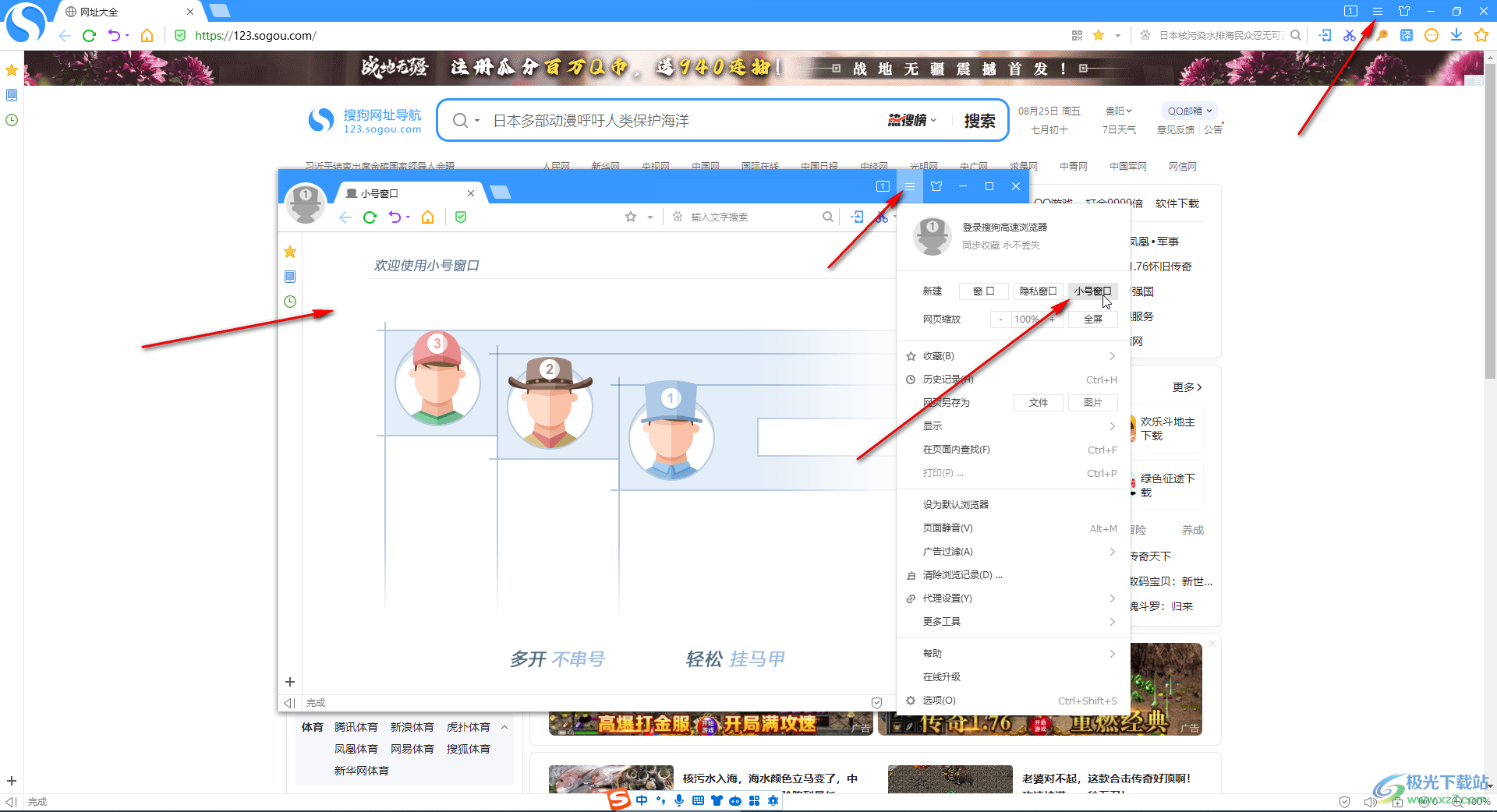Click the 搜索 button on Sogou navigation page
The image size is (1497, 812).
pos(979,121)
